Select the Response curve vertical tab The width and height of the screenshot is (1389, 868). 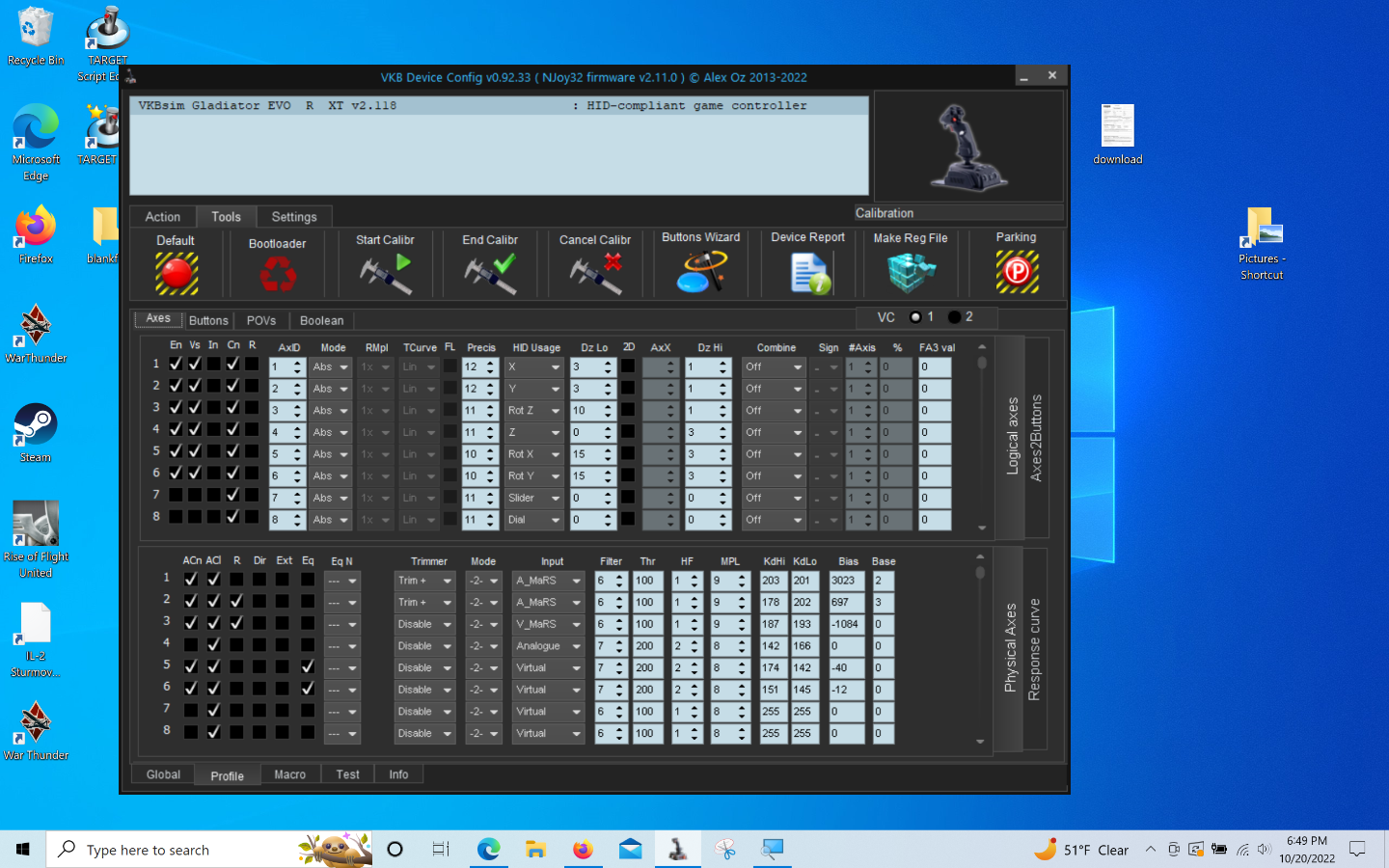point(1035,649)
